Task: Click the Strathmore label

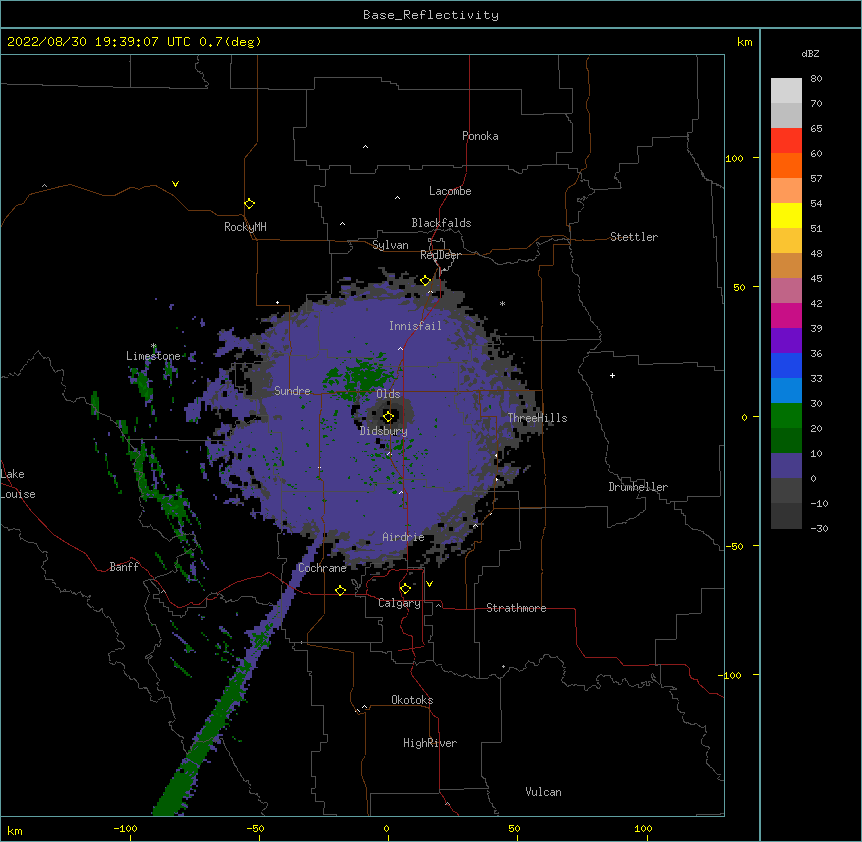Action: 516,608
